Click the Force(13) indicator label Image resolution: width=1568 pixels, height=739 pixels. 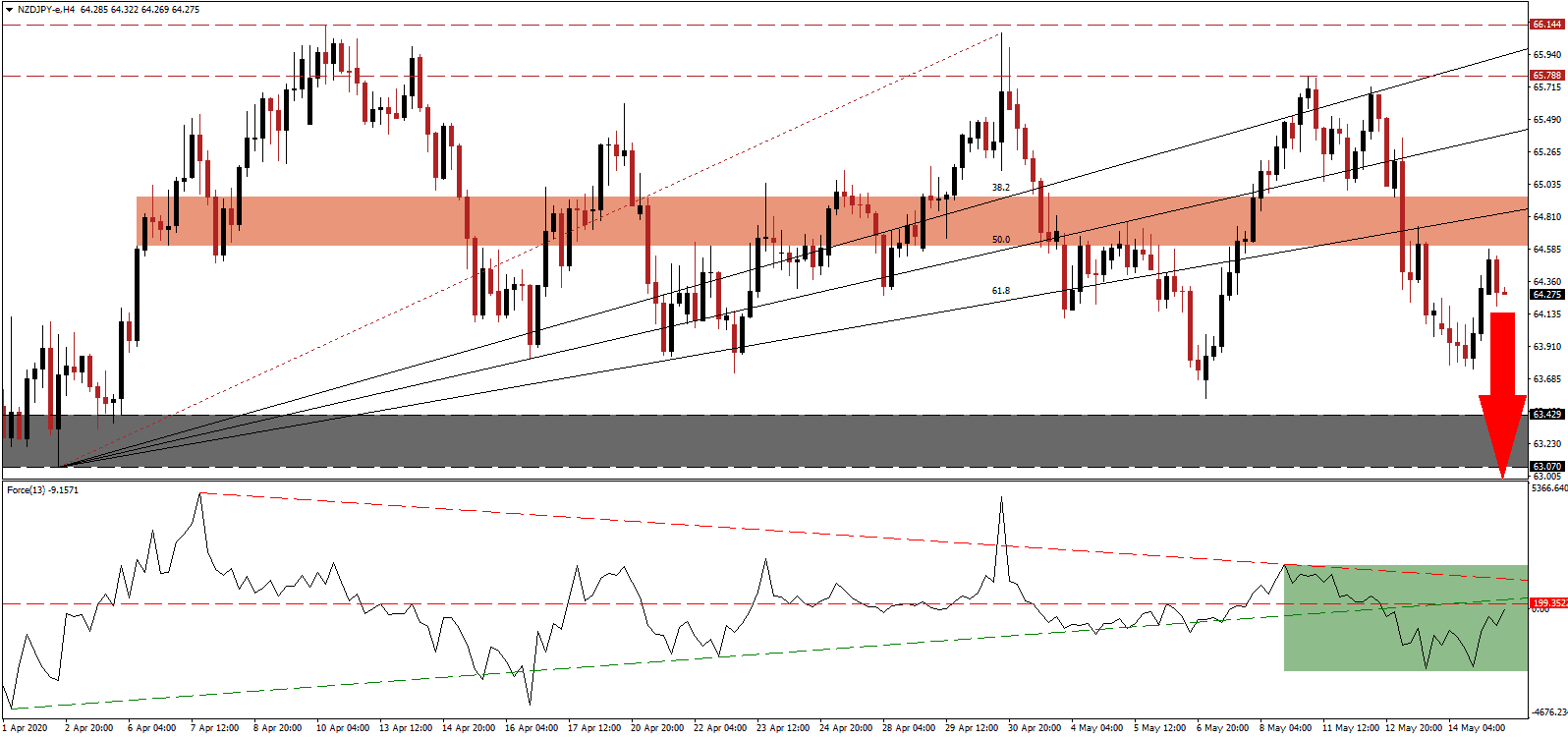(x=42, y=489)
